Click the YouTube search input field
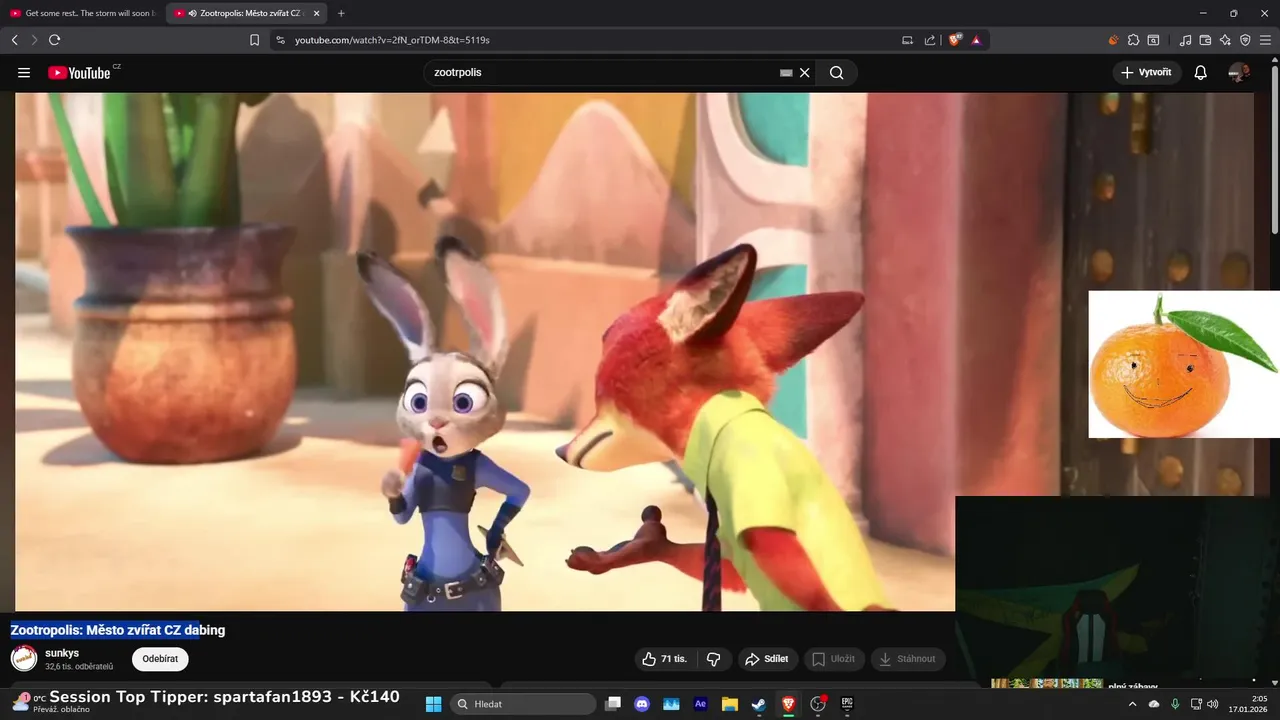 pyautogui.click(x=604, y=72)
